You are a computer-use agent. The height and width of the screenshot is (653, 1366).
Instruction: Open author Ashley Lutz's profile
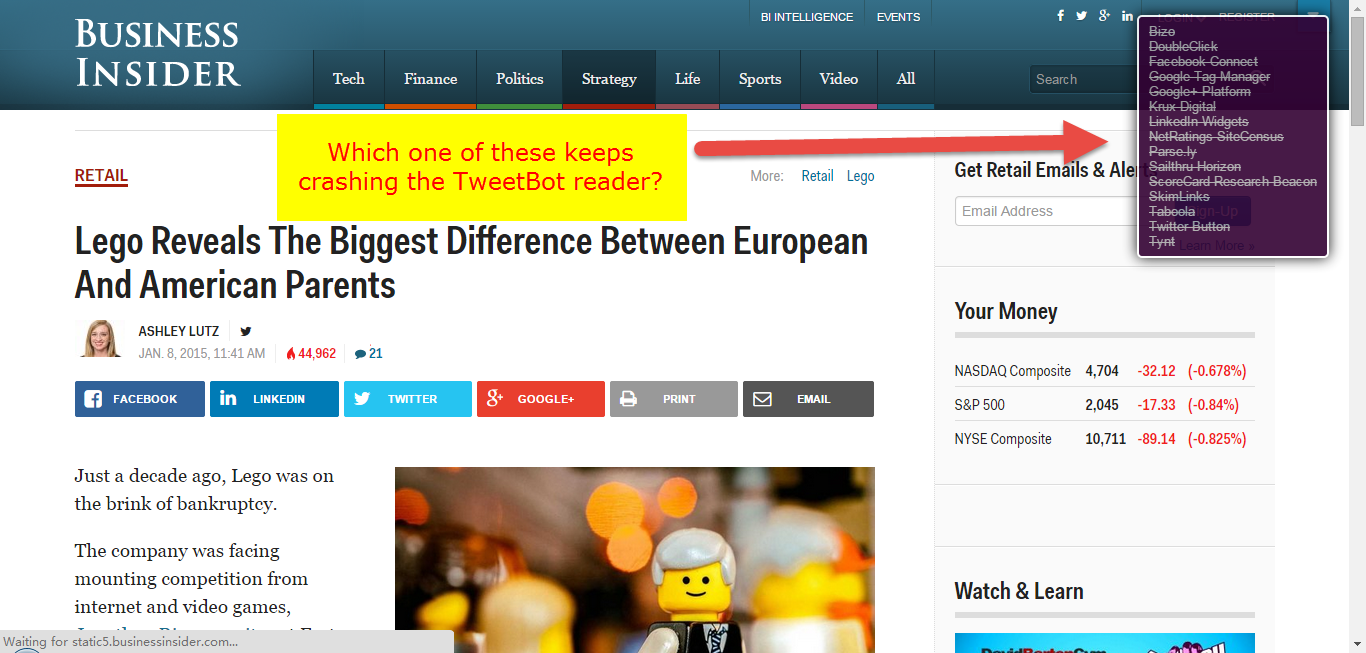(180, 332)
